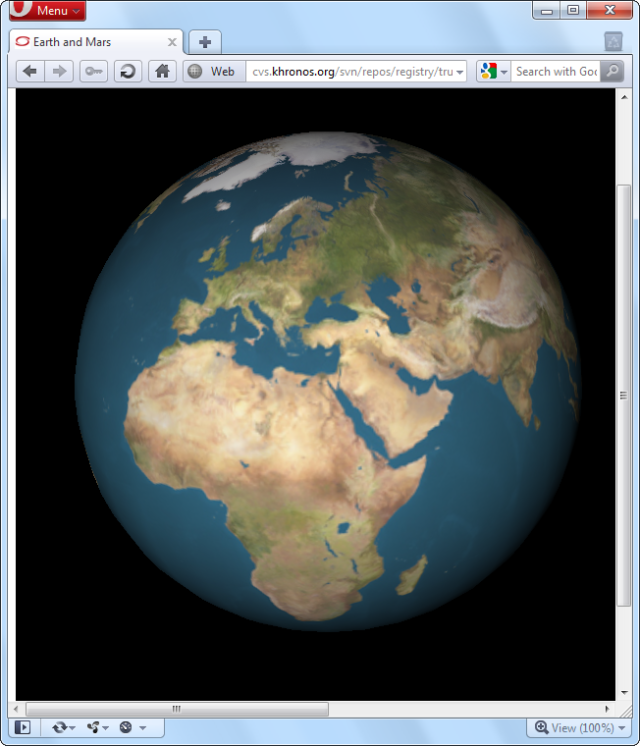Expand the address bar history dropdown
This screenshot has width=640, height=746.
coord(460,72)
